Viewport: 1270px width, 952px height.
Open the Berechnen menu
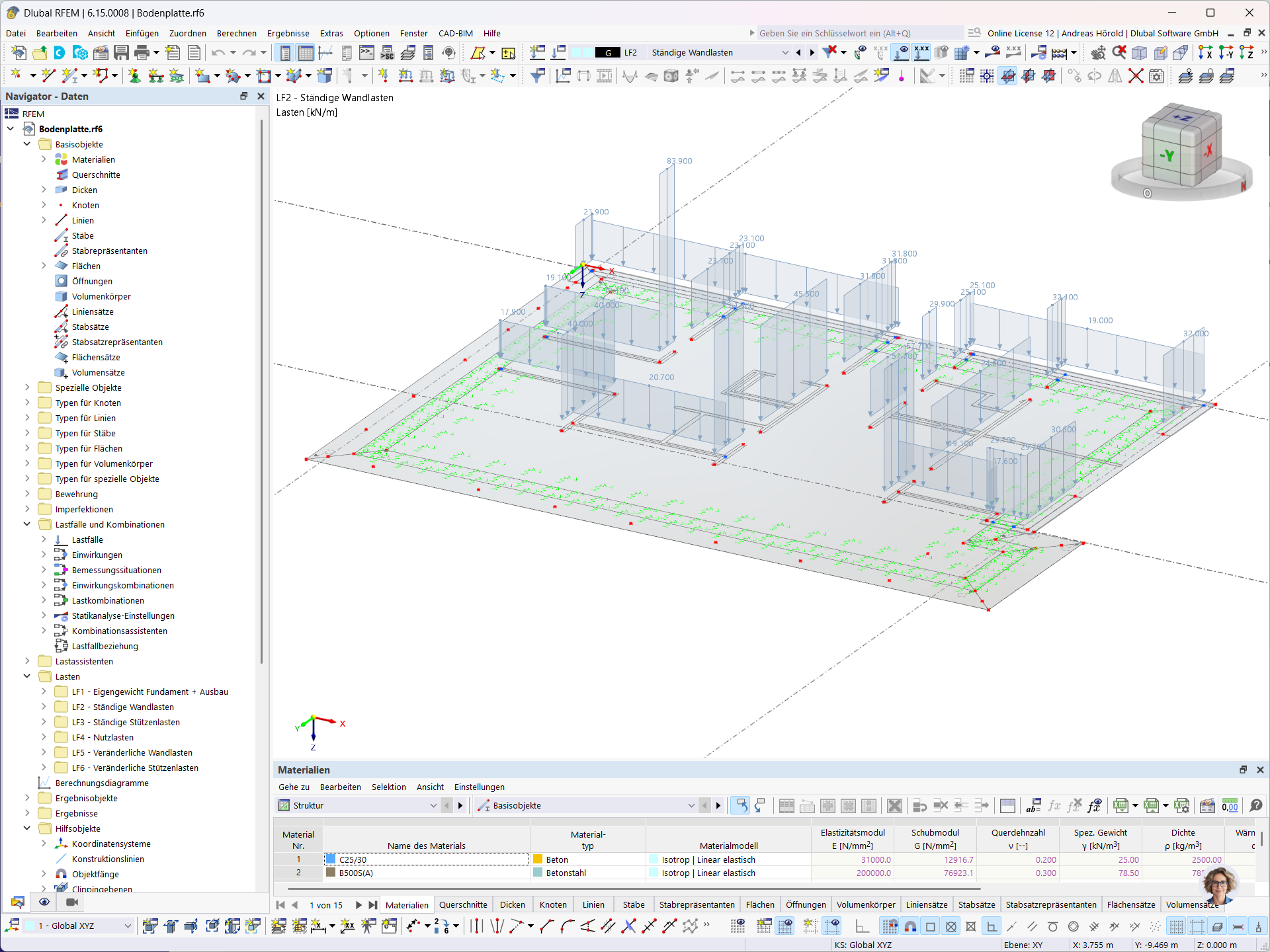(x=236, y=33)
